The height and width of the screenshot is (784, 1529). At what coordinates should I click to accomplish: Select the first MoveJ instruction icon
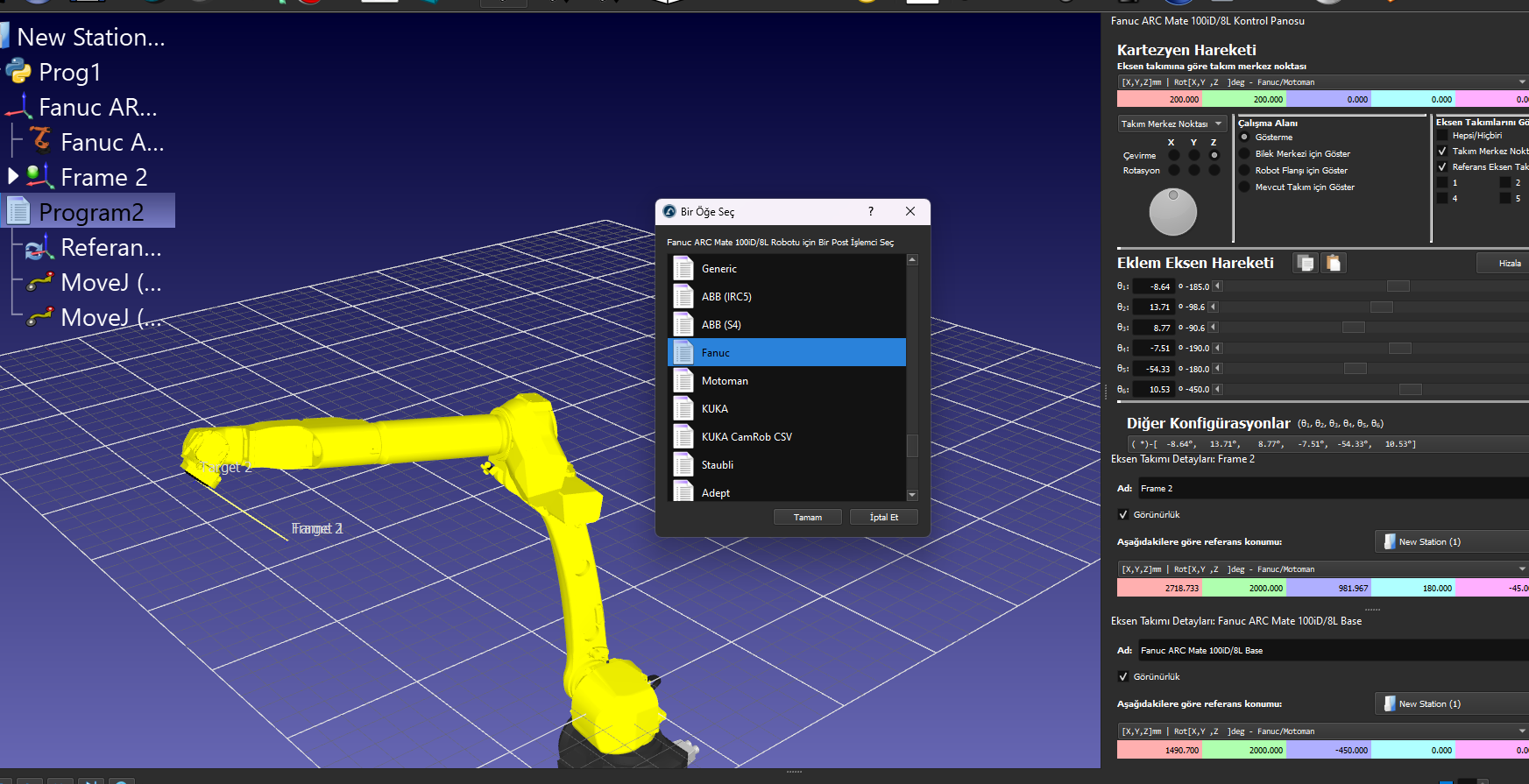point(40,282)
